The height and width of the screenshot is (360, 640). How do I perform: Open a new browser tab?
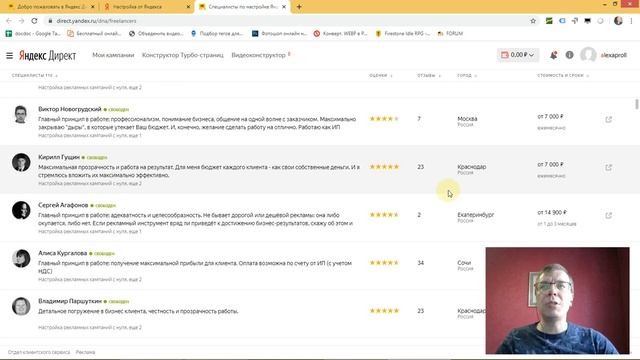pyautogui.click(x=299, y=7)
